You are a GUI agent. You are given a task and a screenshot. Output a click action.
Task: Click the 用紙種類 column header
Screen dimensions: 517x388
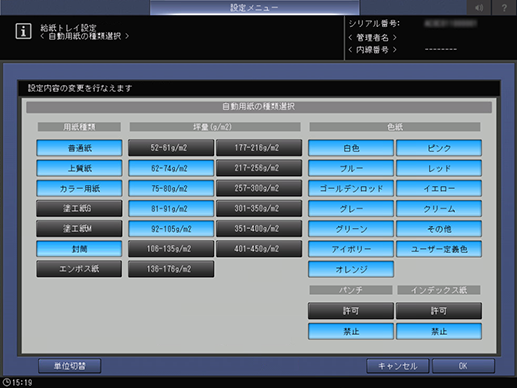pyautogui.click(x=79, y=127)
